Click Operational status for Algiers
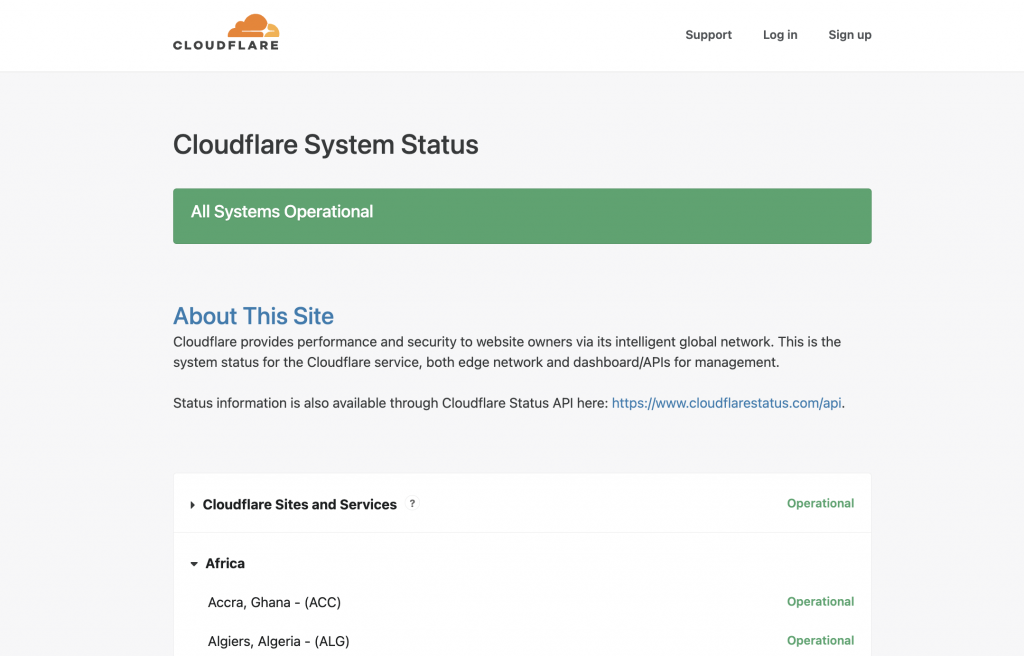Image resolution: width=1024 pixels, height=656 pixels. [x=820, y=640]
